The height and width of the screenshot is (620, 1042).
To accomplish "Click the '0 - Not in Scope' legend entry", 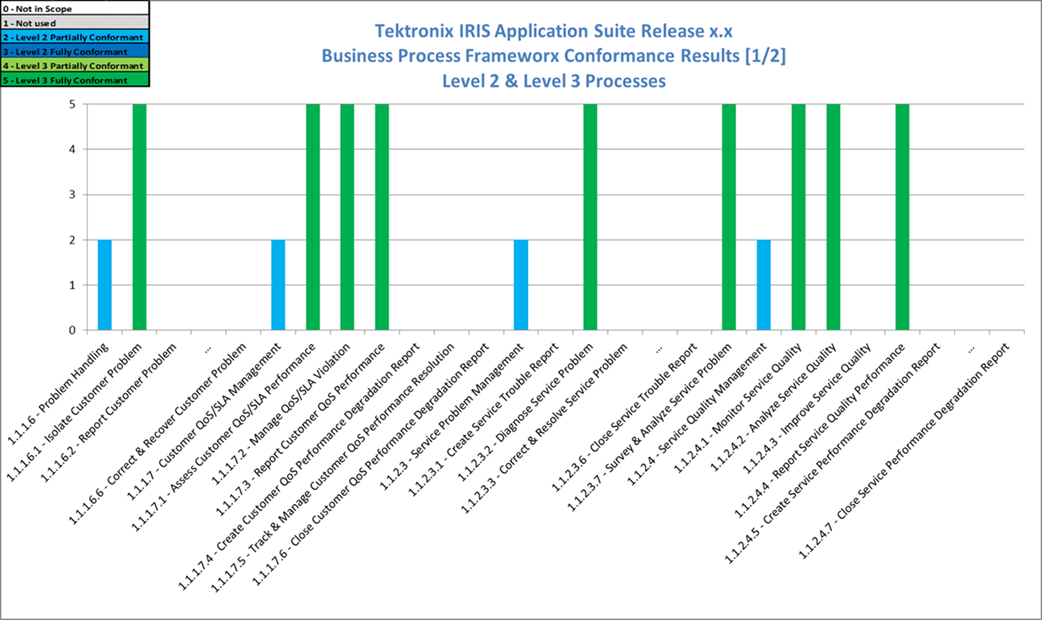I will 74,9.
